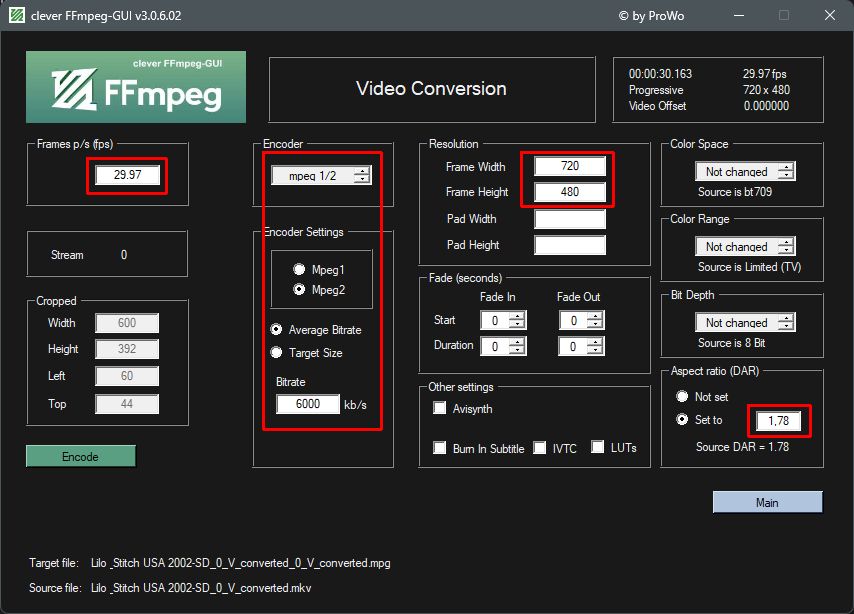This screenshot has height=614, width=854.
Task: Click the Frames per second field
Action: (x=127, y=175)
